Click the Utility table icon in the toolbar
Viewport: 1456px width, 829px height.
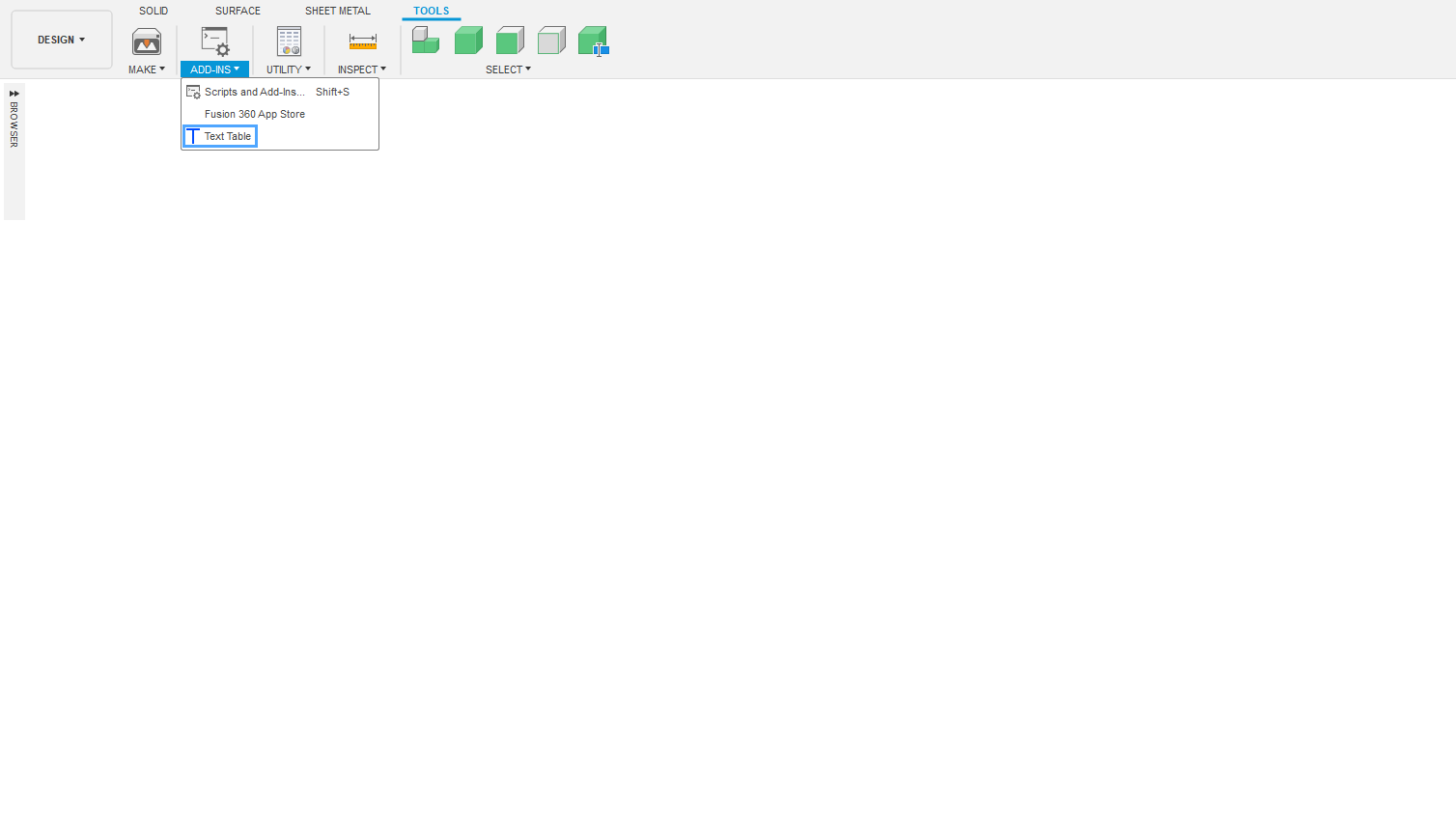point(289,41)
